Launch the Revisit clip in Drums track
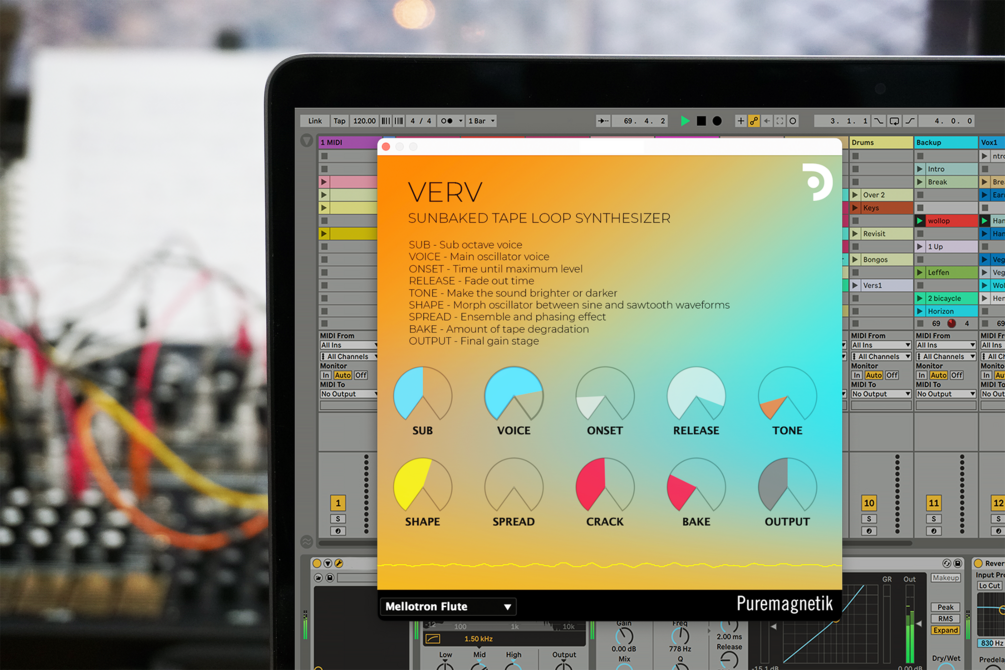The height and width of the screenshot is (670, 1005). point(855,233)
